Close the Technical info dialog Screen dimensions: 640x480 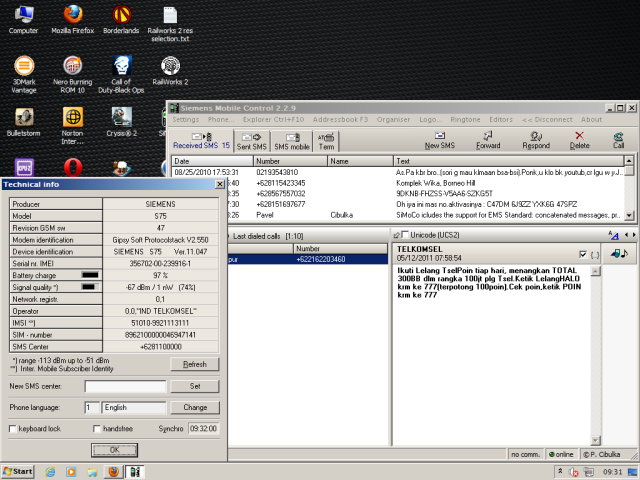click(220, 184)
